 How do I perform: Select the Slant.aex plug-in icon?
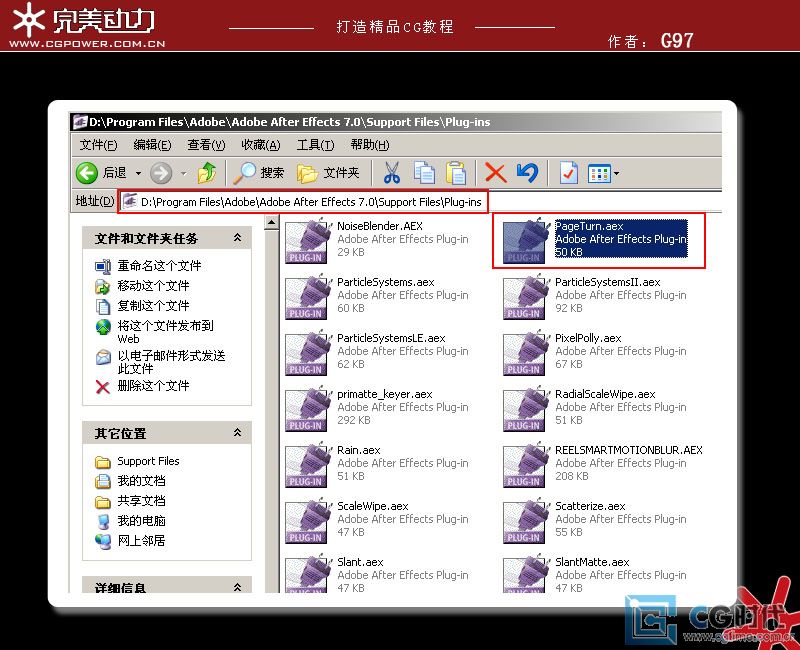(x=308, y=575)
